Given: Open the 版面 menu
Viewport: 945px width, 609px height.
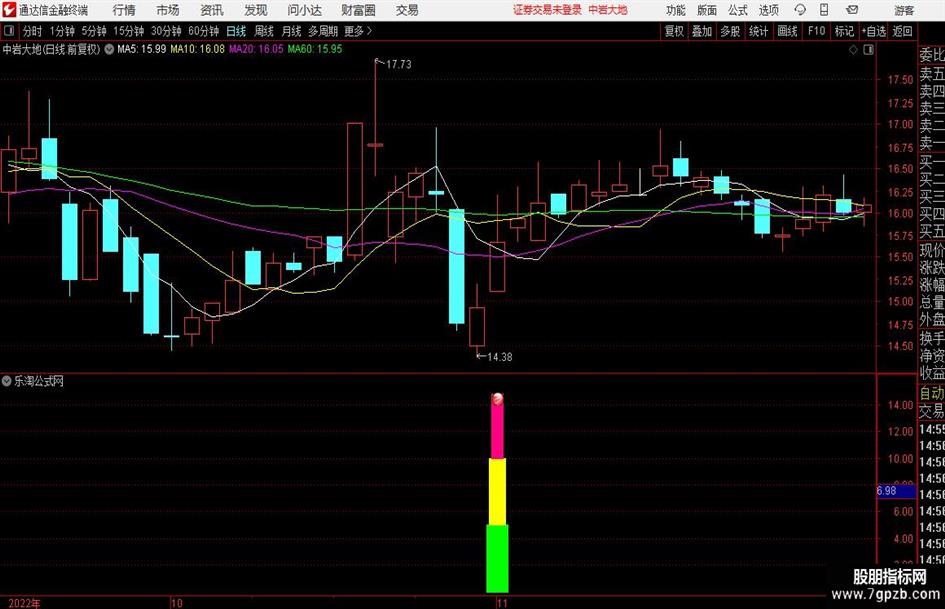Looking at the screenshot, I should (x=706, y=10).
